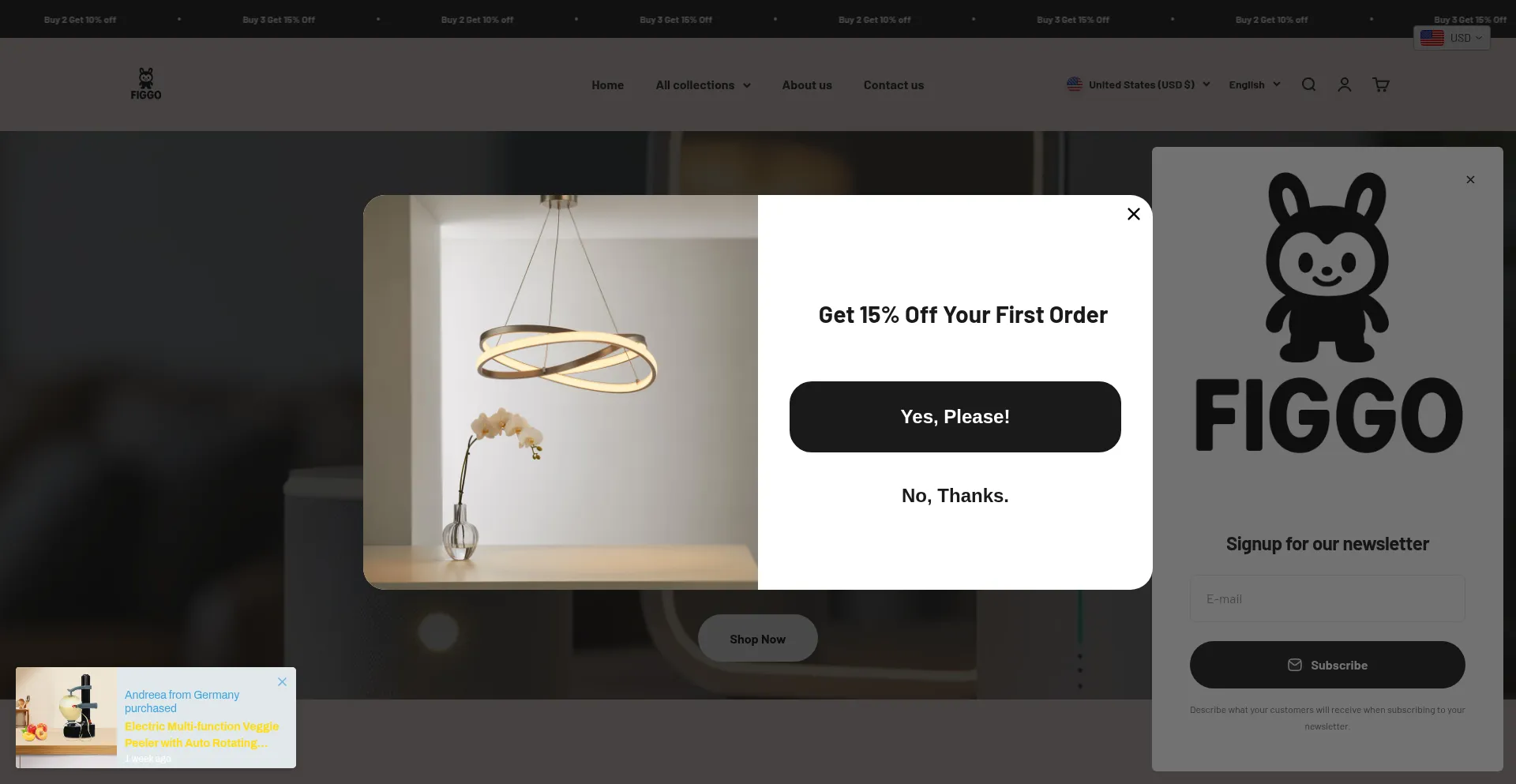Open the veggie peeler product thumbnail
The image size is (1516, 784).
(66, 717)
